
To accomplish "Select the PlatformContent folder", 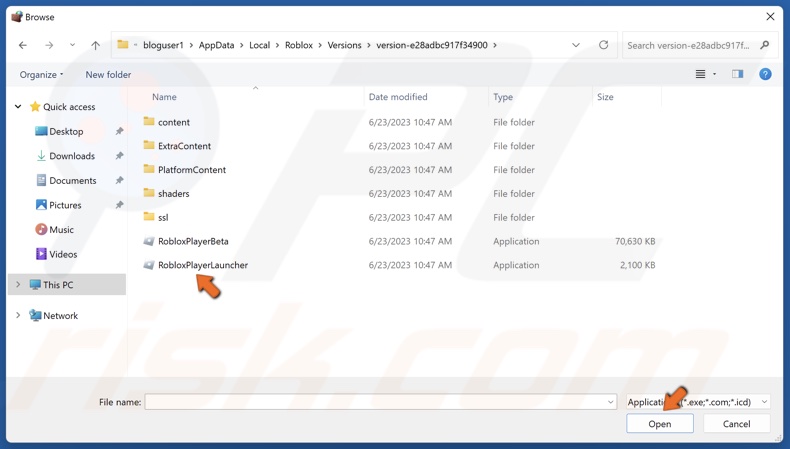I will (x=192, y=170).
